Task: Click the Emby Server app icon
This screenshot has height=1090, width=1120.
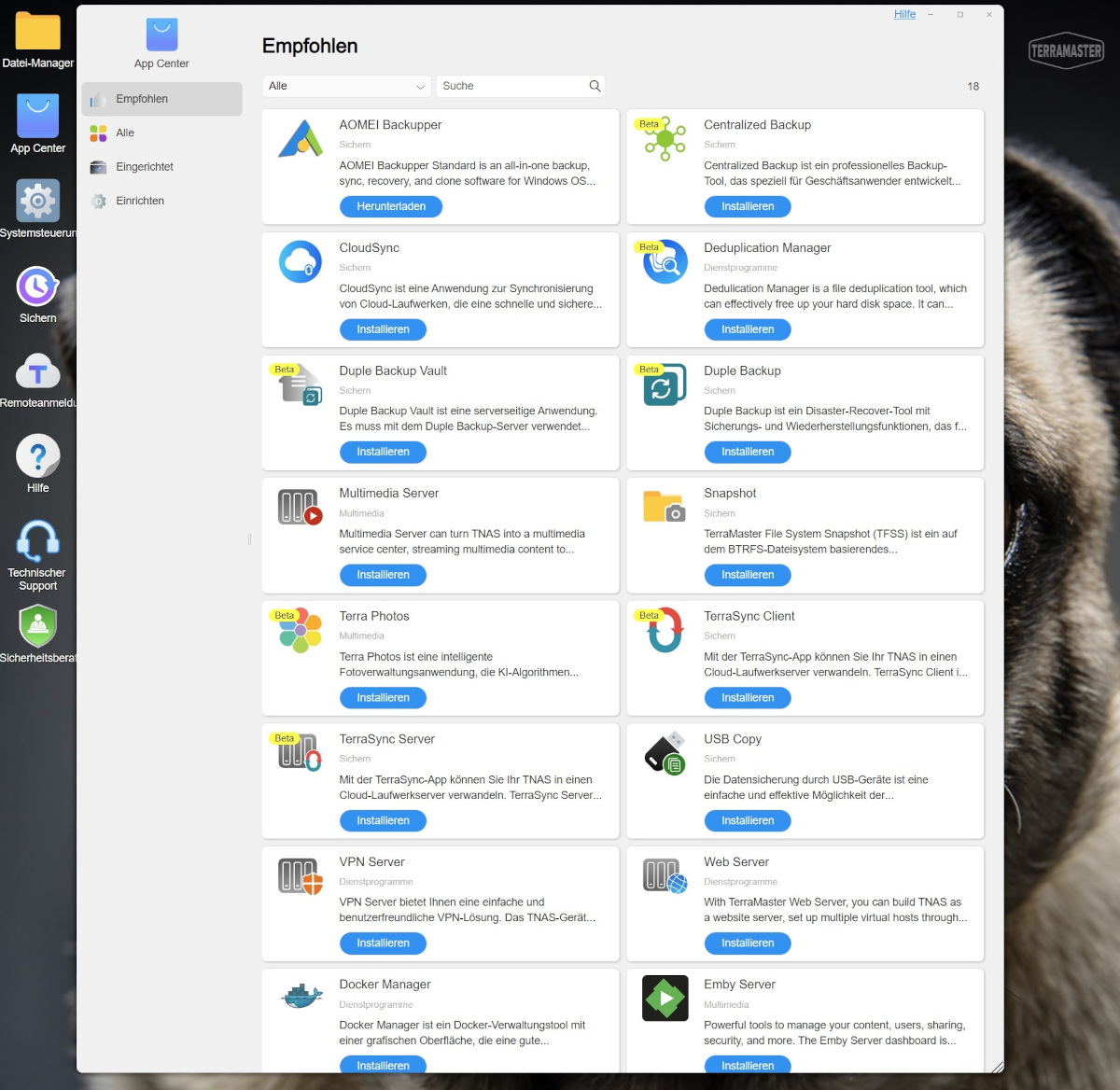Action: click(x=665, y=999)
